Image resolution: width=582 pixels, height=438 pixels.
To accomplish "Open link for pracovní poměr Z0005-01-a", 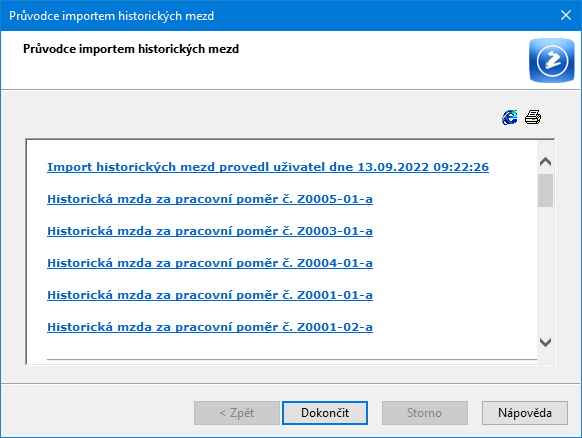I will 210,199.
